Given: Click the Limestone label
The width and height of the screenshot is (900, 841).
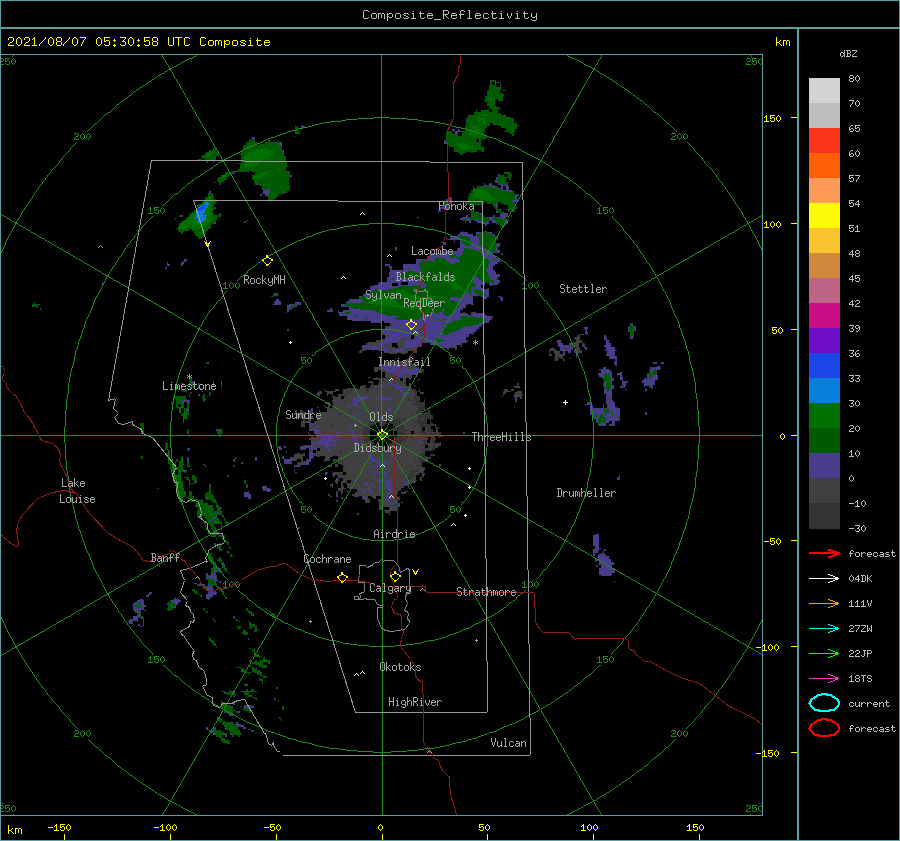Looking at the screenshot, I should [x=189, y=386].
